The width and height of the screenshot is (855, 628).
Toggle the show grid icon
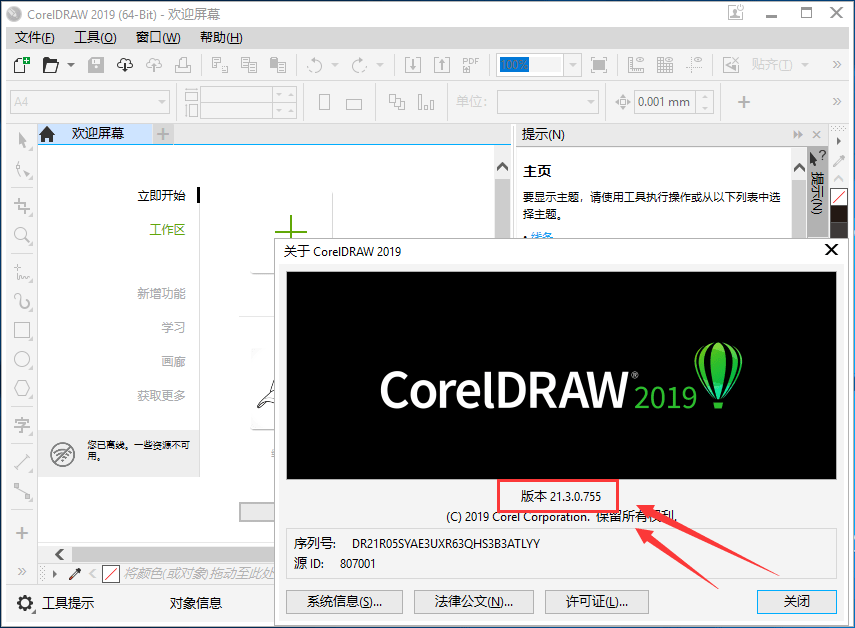tap(665, 65)
